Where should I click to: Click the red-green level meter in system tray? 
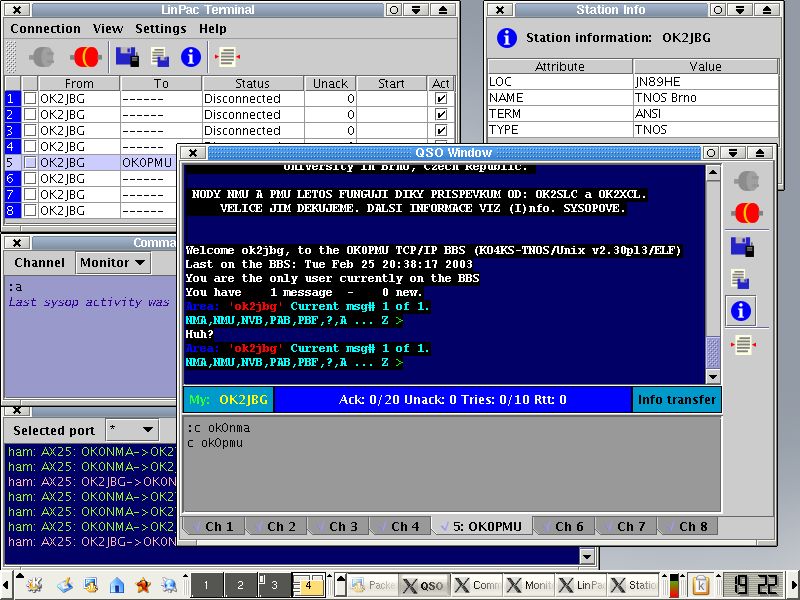[x=674, y=585]
